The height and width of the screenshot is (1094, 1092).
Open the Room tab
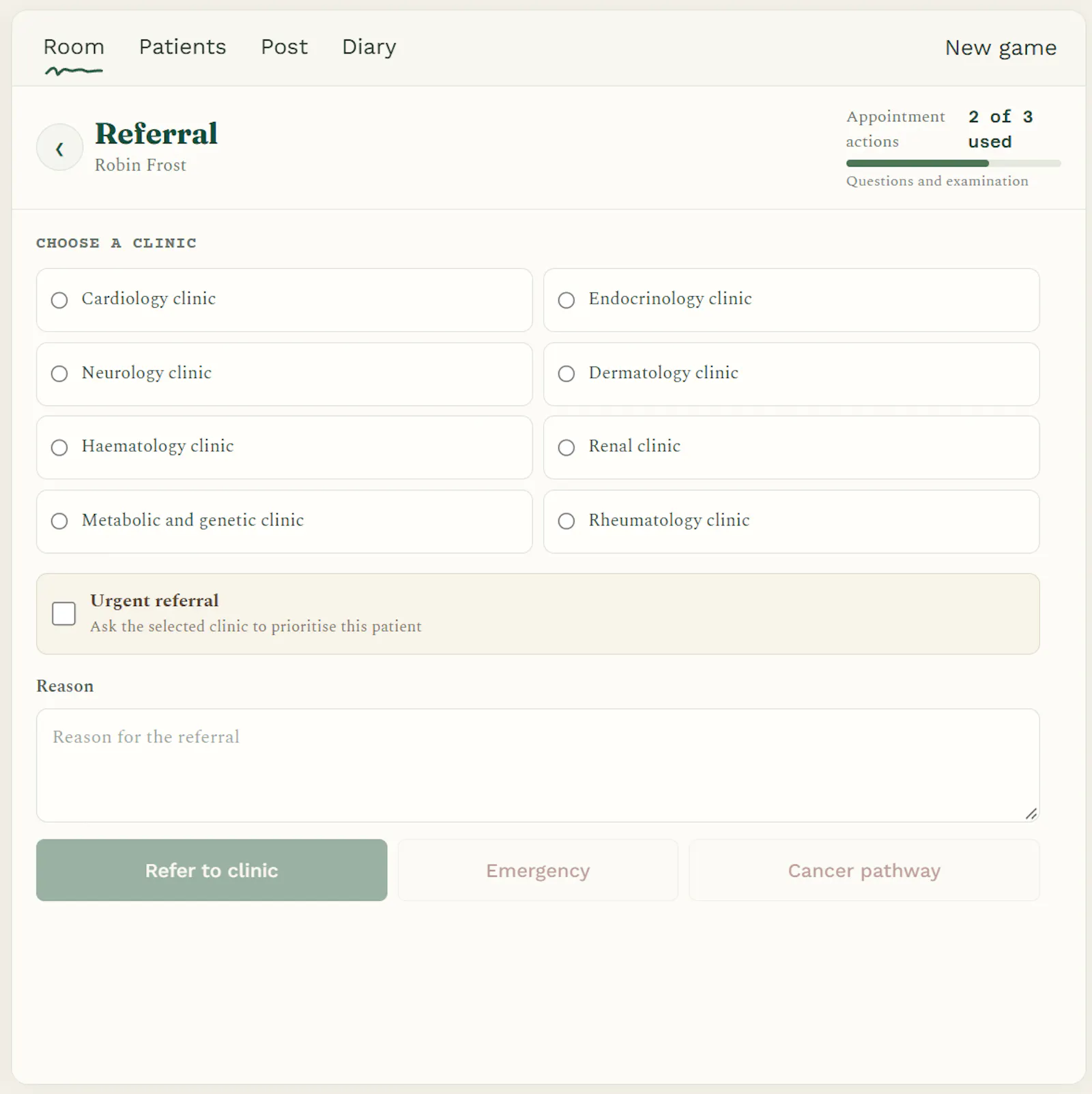click(74, 47)
